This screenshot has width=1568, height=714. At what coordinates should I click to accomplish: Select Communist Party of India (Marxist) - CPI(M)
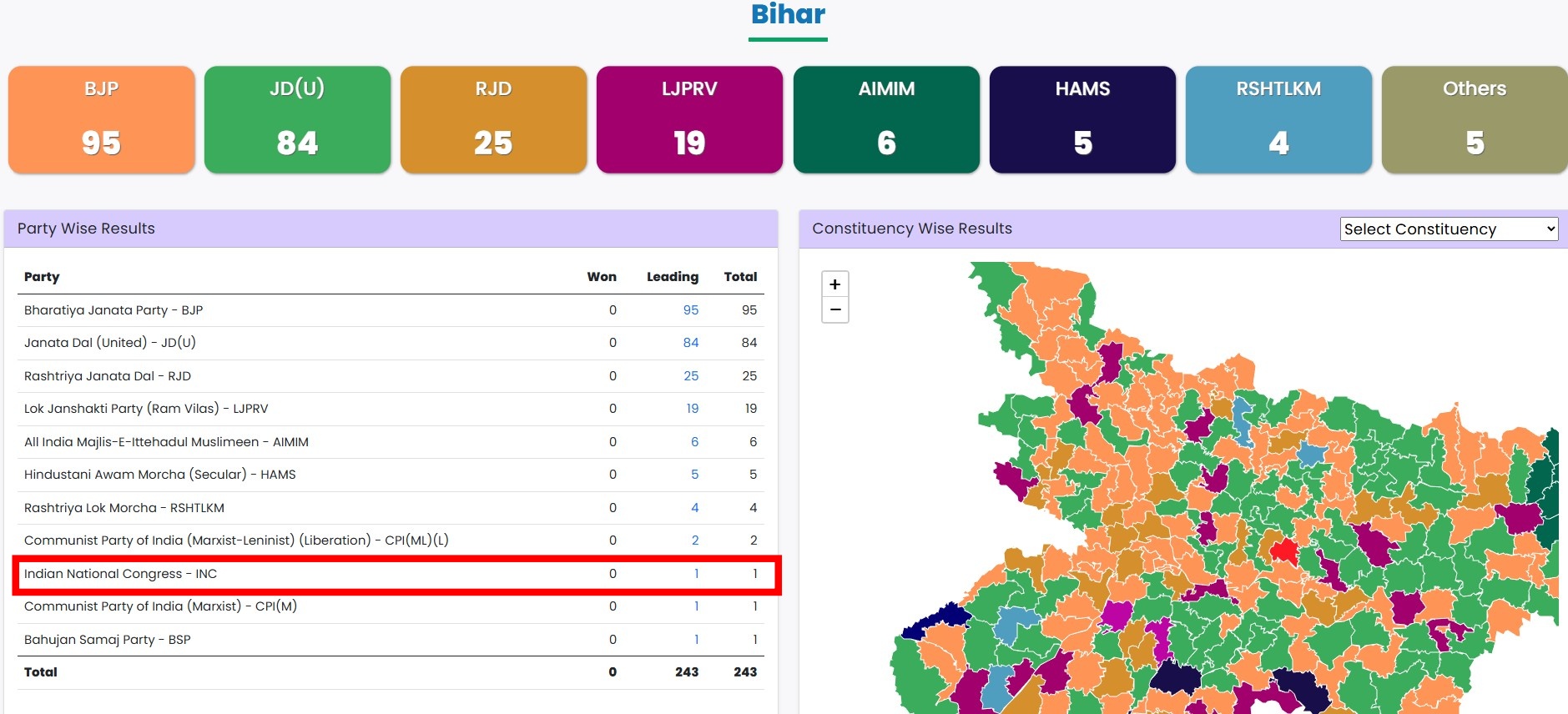(x=160, y=606)
